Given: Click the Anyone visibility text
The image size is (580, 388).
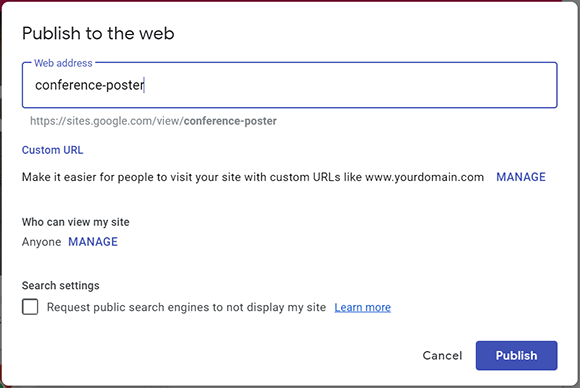Looking at the screenshot, I should (41, 242).
